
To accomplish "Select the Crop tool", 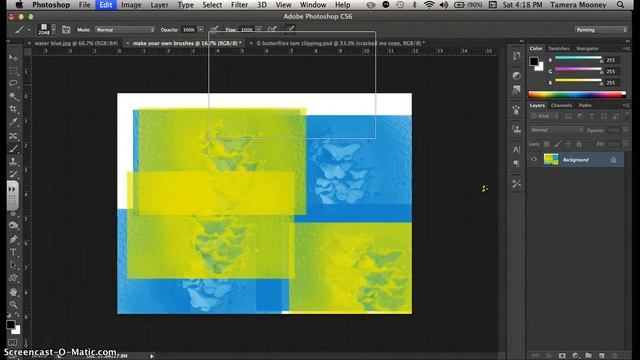I will click(x=13, y=109).
